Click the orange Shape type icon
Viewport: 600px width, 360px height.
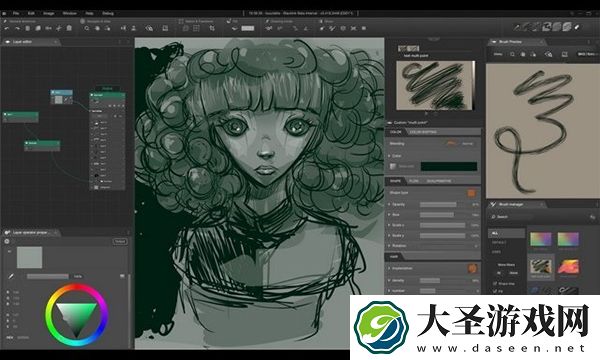tap(471, 193)
